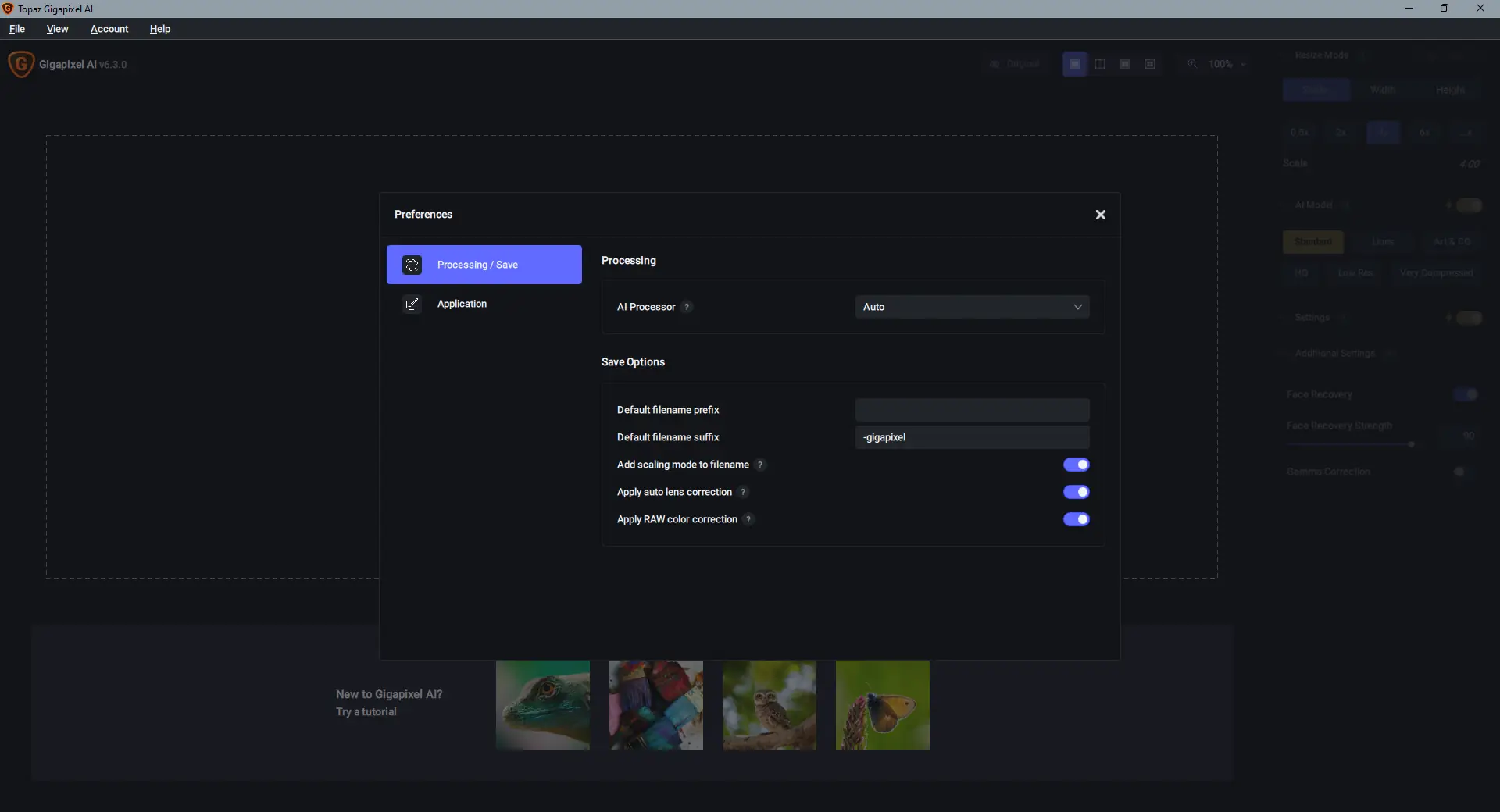Select Scale resize mode button
The width and height of the screenshot is (1500, 812).
pyautogui.click(x=1316, y=90)
